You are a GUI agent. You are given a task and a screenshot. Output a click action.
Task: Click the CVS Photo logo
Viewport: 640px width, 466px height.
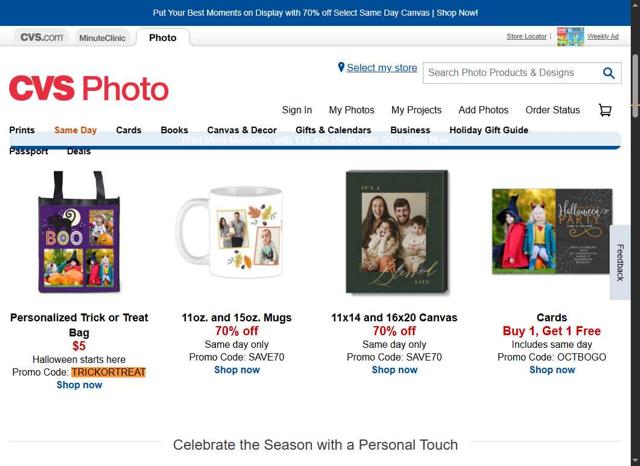point(89,88)
